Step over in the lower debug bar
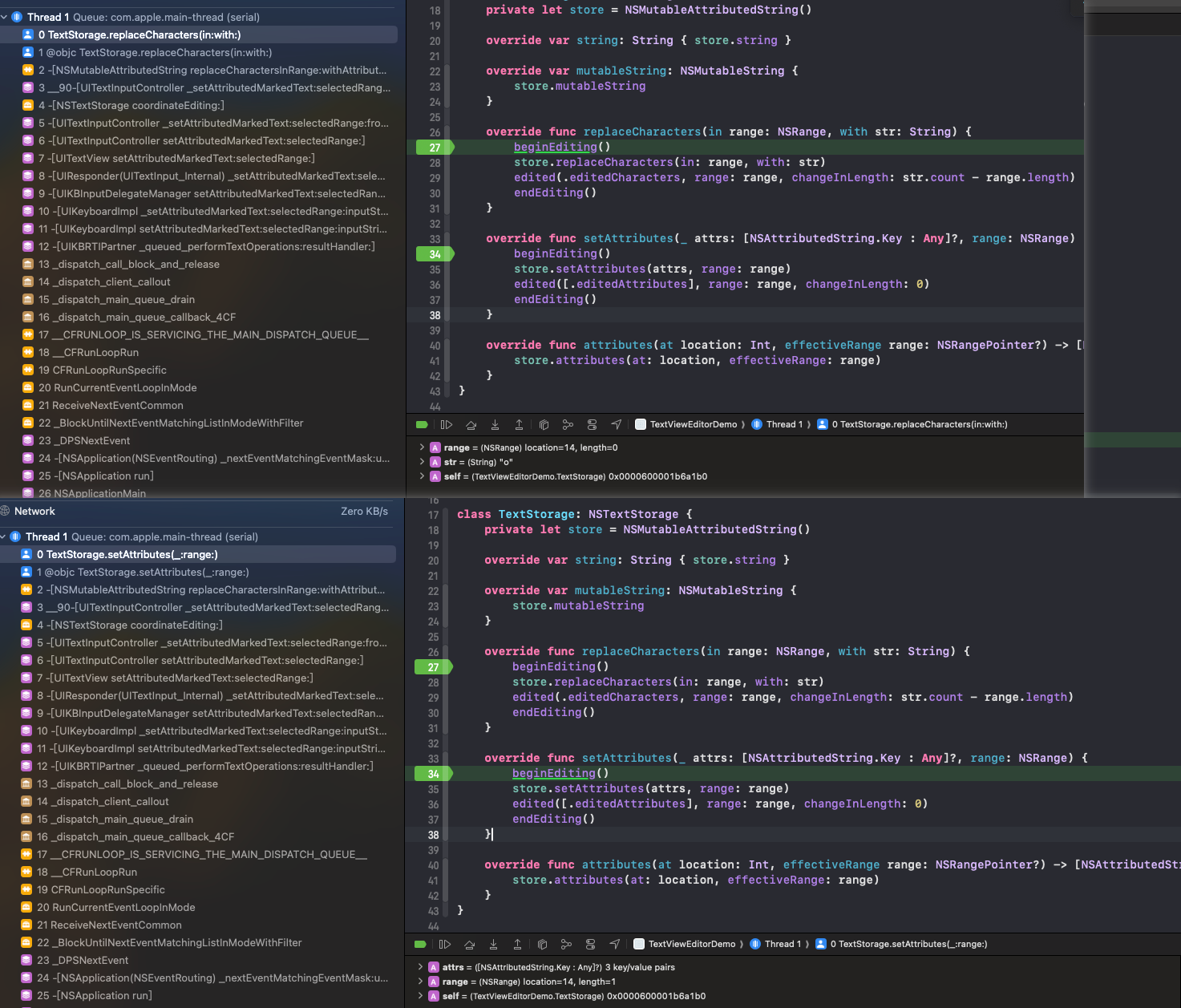 click(x=469, y=945)
